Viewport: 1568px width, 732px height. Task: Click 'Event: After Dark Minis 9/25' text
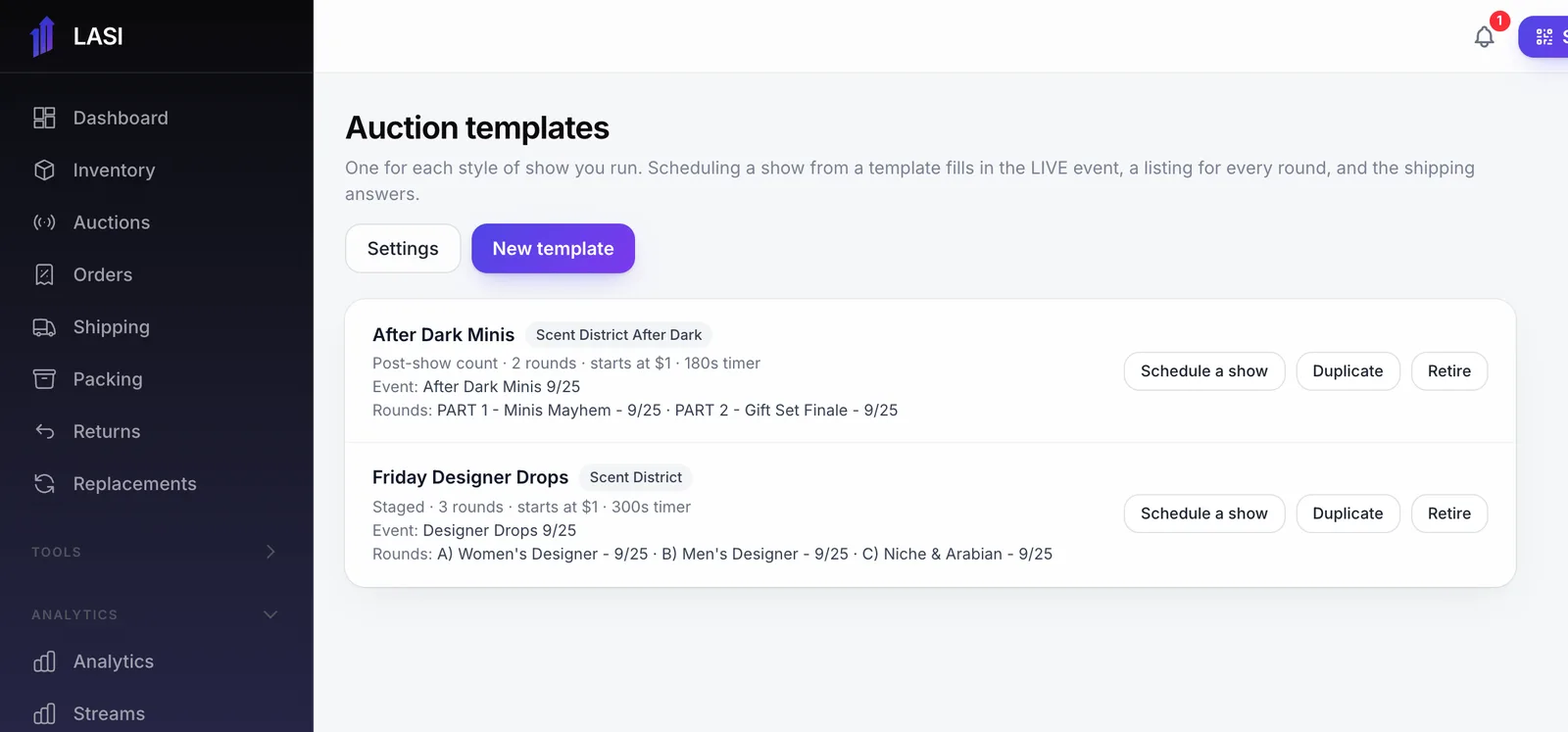click(476, 387)
